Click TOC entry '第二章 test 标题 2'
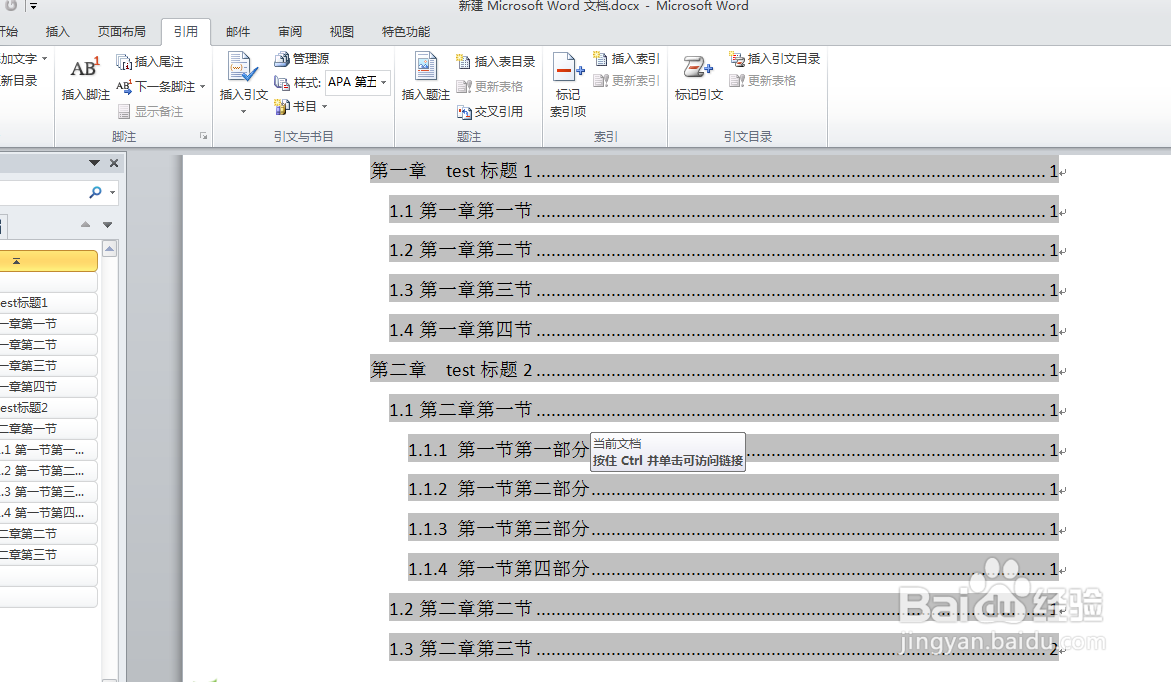The width and height of the screenshot is (1171, 682). [714, 370]
